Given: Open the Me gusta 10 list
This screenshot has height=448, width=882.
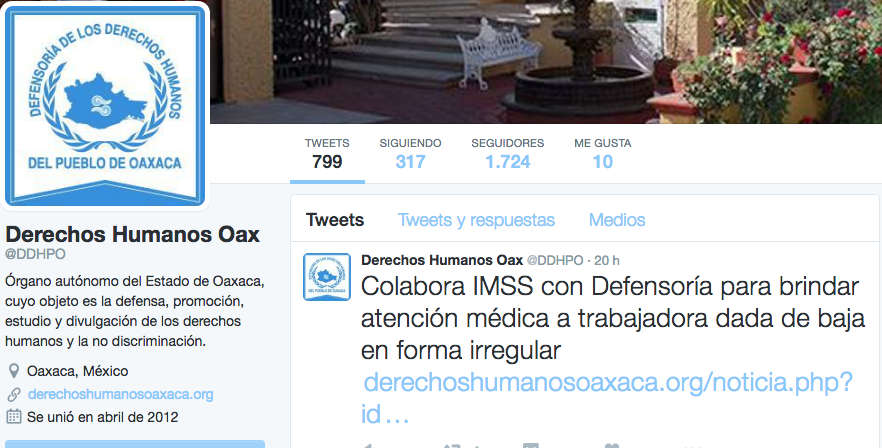Looking at the screenshot, I should (x=602, y=154).
